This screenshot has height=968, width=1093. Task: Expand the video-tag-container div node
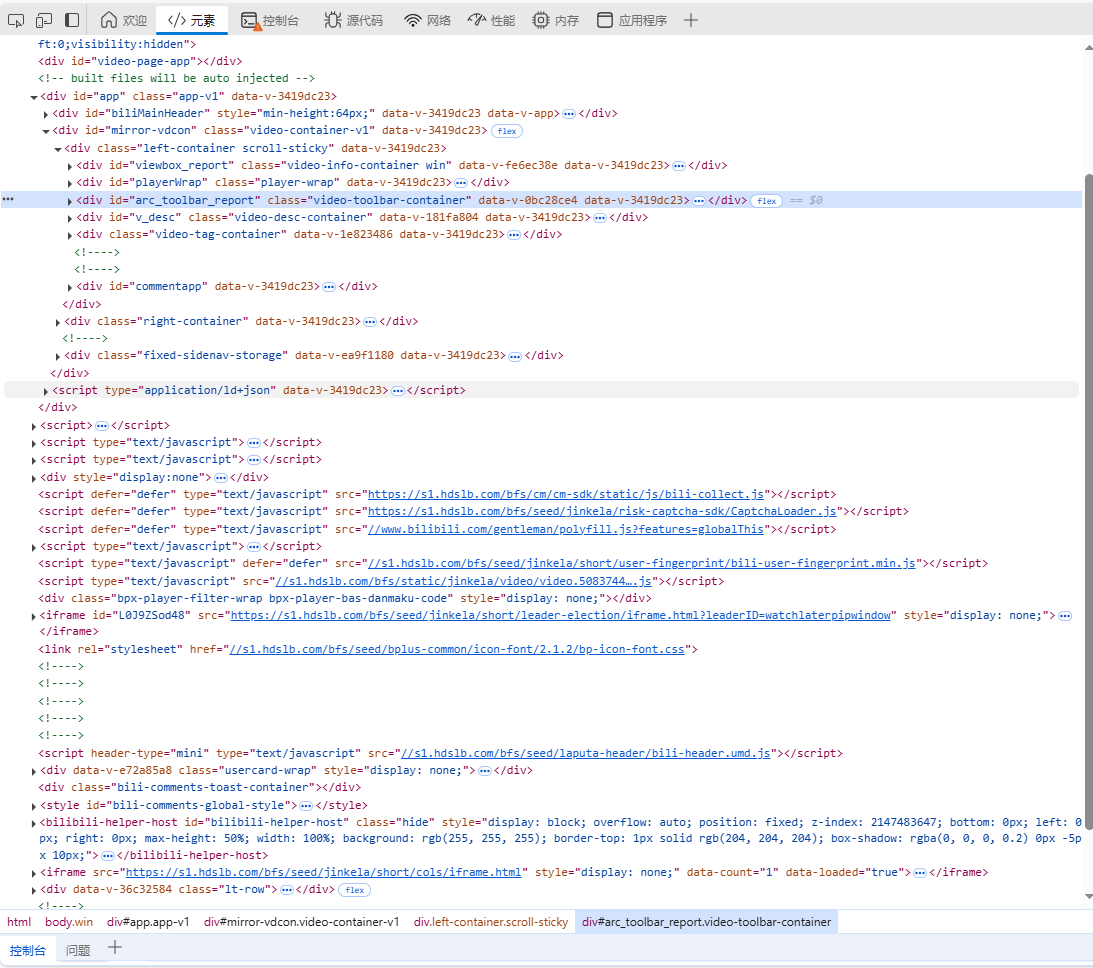point(70,235)
